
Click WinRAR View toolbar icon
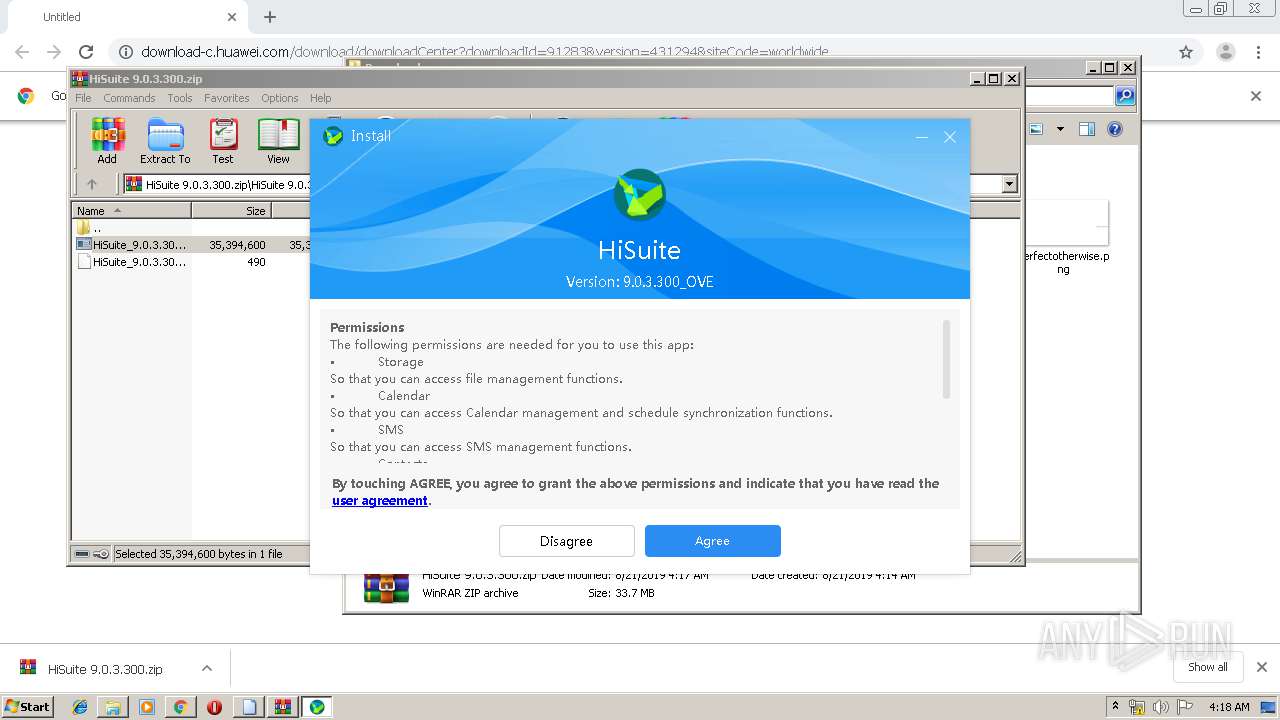point(278,141)
